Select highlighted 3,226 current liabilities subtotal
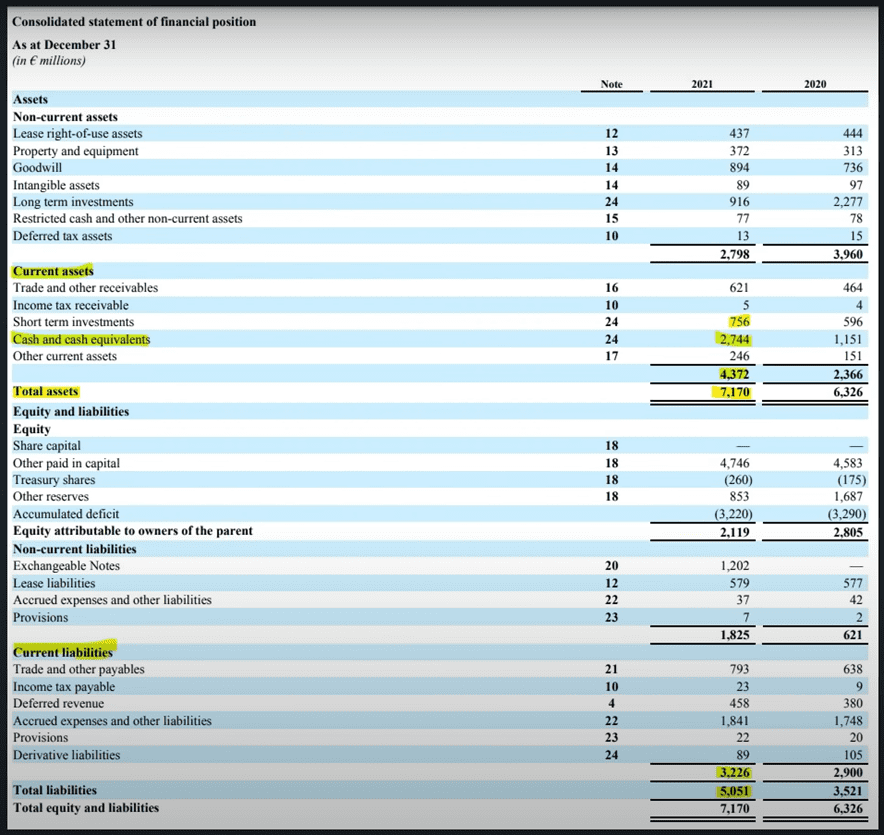Image resolution: width=884 pixels, height=835 pixels. coord(734,773)
